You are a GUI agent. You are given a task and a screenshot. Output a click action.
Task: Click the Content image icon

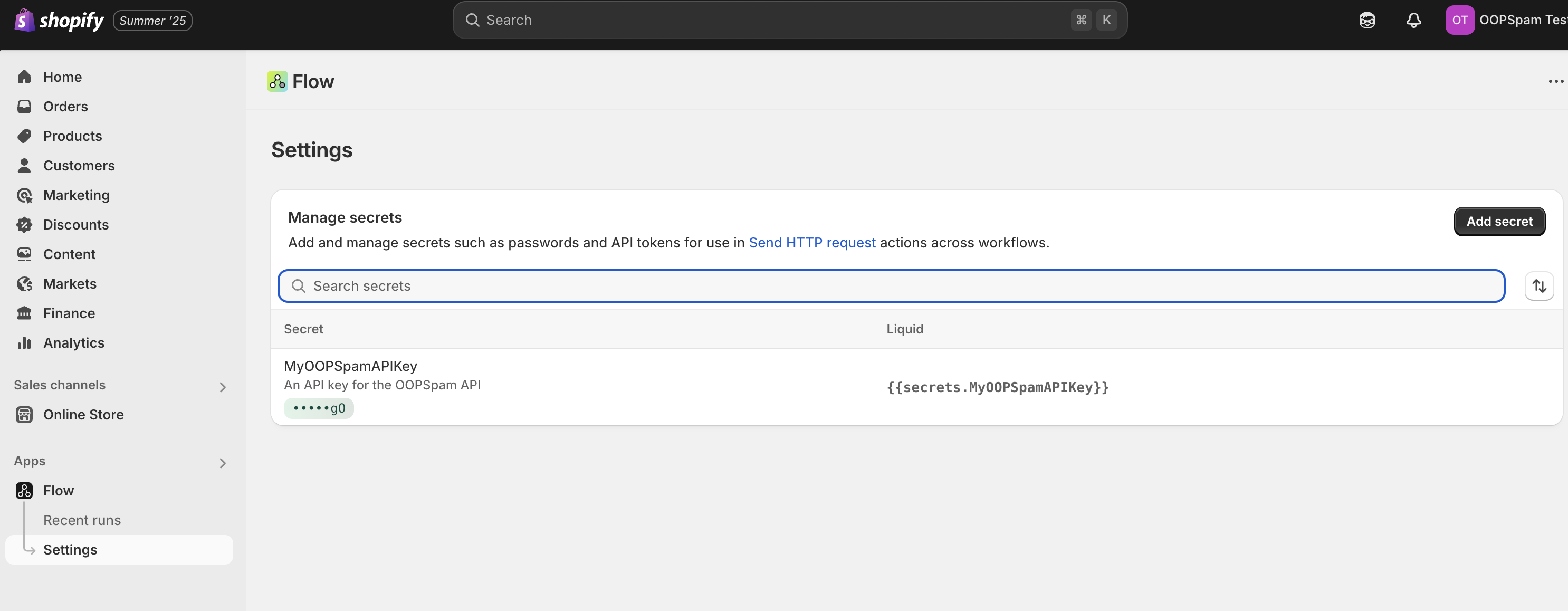(24, 254)
